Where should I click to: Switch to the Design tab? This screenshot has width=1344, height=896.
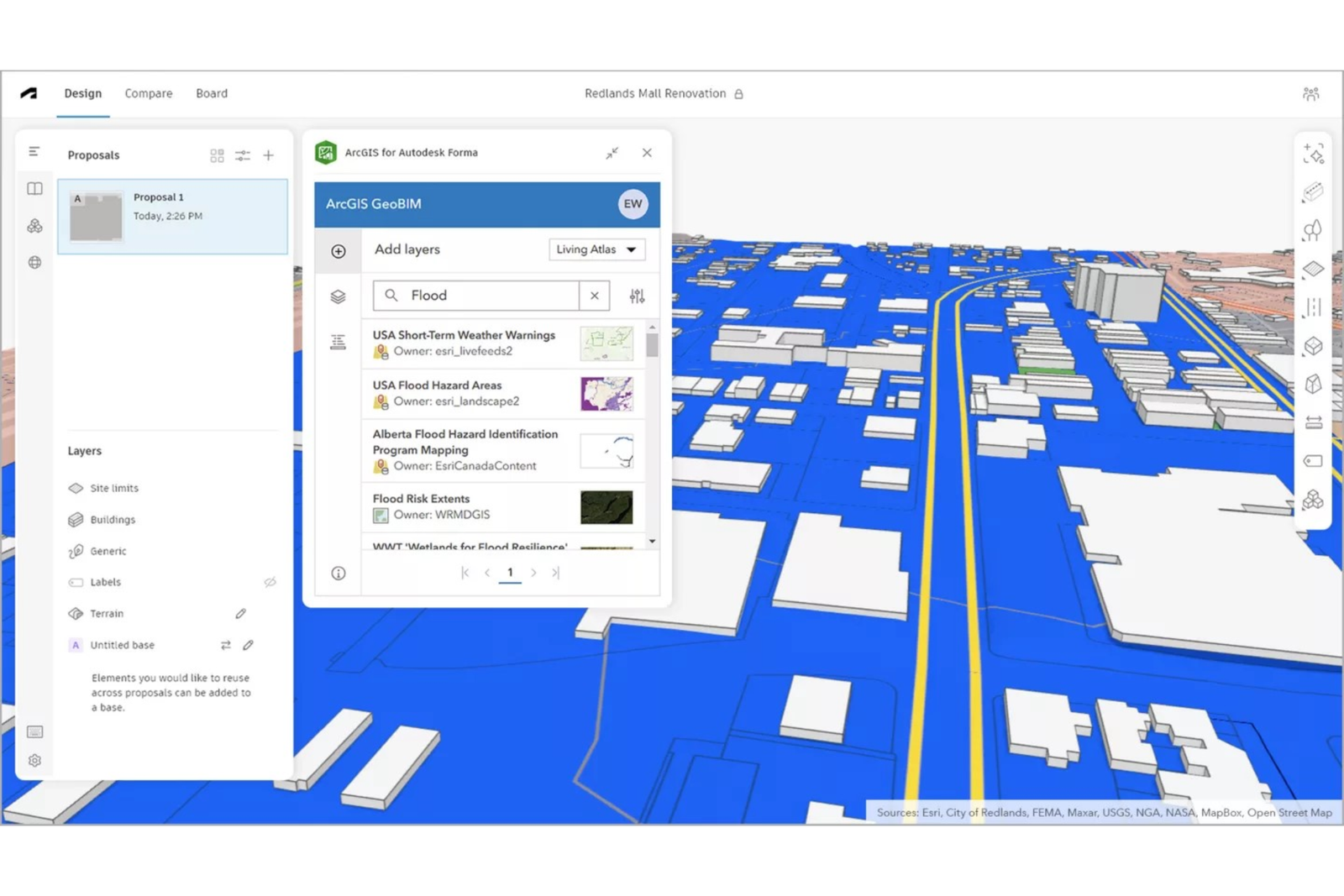83,93
